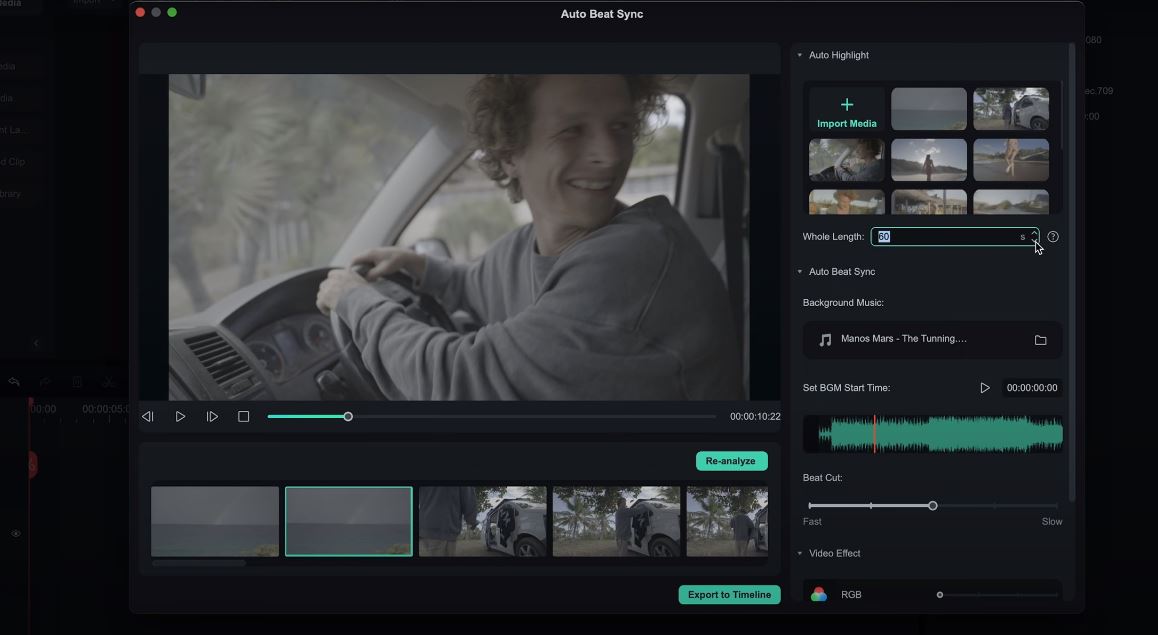Viewport: 1158px width, 635px height.
Task: Click Export to Timeline
Action: pos(730,594)
